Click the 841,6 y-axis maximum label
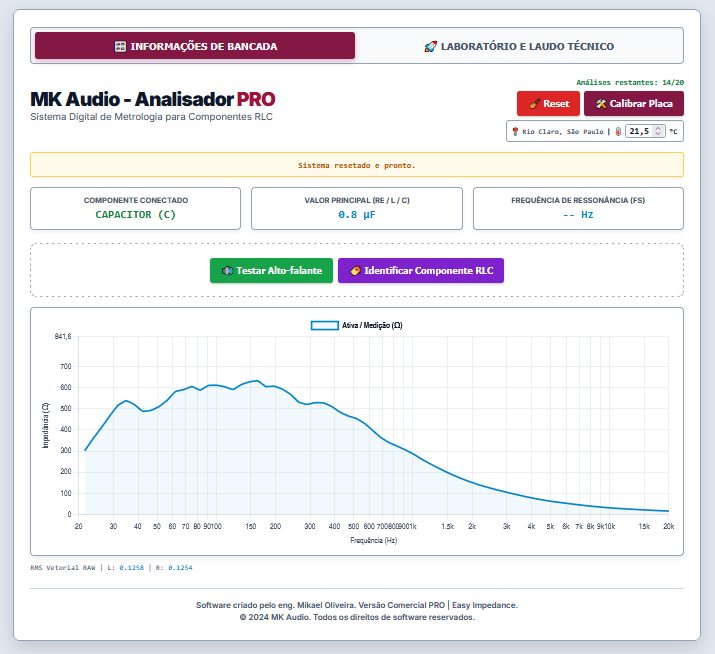 pyautogui.click(x=63, y=337)
